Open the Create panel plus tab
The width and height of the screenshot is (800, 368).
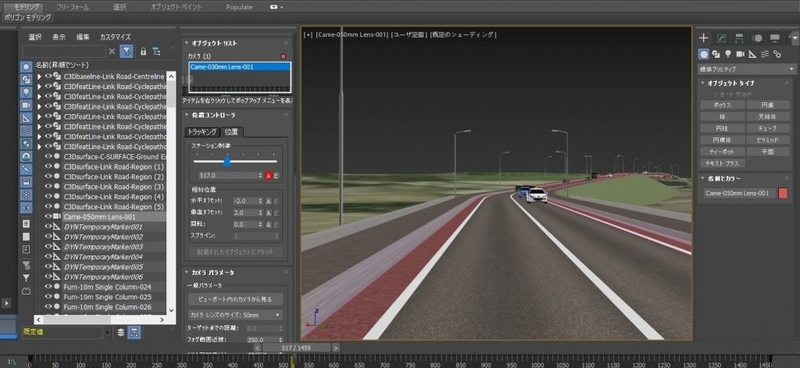pyautogui.click(x=704, y=38)
